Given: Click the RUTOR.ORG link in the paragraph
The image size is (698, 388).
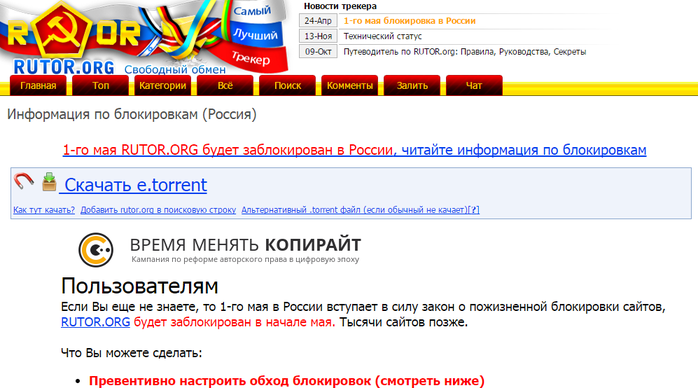Looking at the screenshot, I should click(95, 322).
